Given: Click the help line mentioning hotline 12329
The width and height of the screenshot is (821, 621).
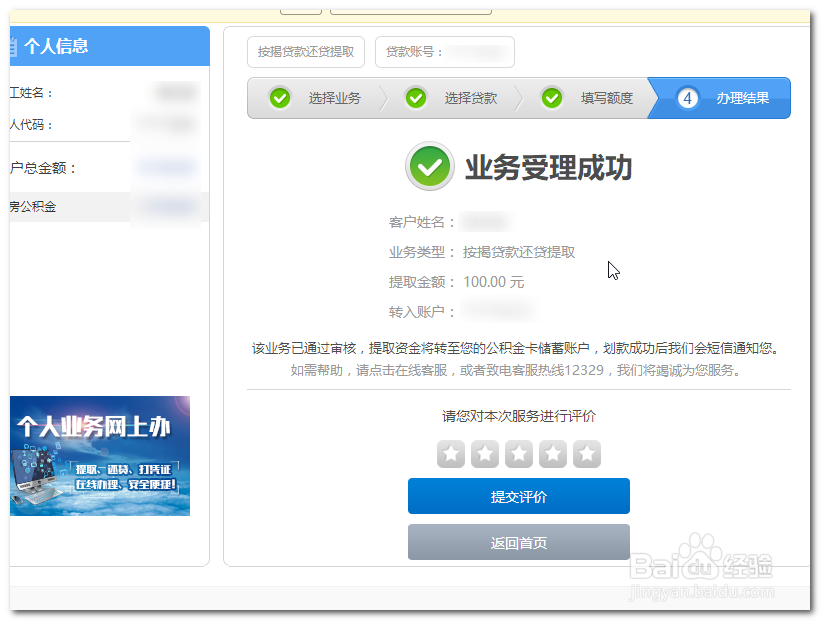Looking at the screenshot, I should point(516,370).
